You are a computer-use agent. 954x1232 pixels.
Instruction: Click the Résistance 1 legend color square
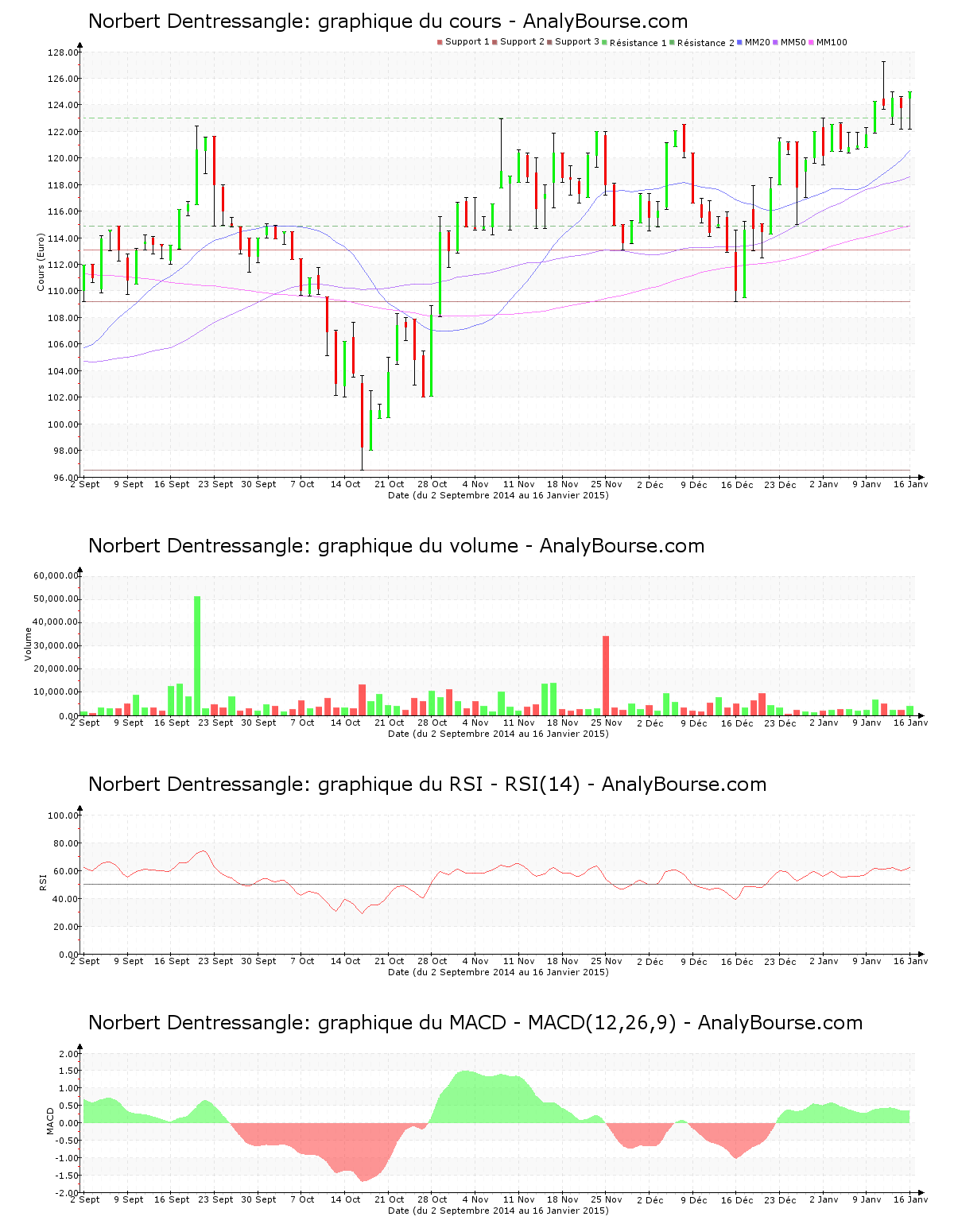pyautogui.click(x=605, y=42)
